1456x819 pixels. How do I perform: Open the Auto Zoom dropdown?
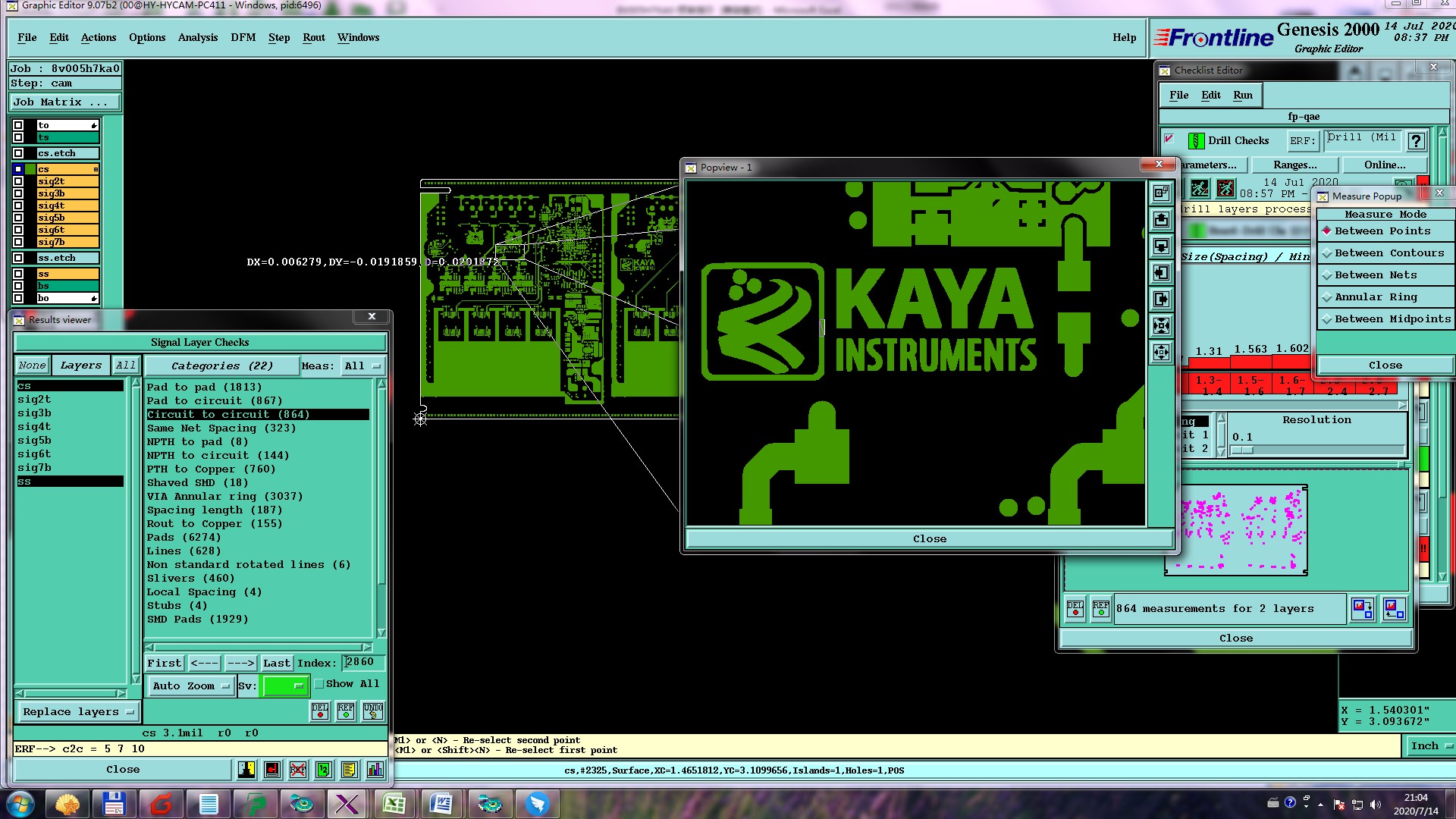tap(190, 686)
